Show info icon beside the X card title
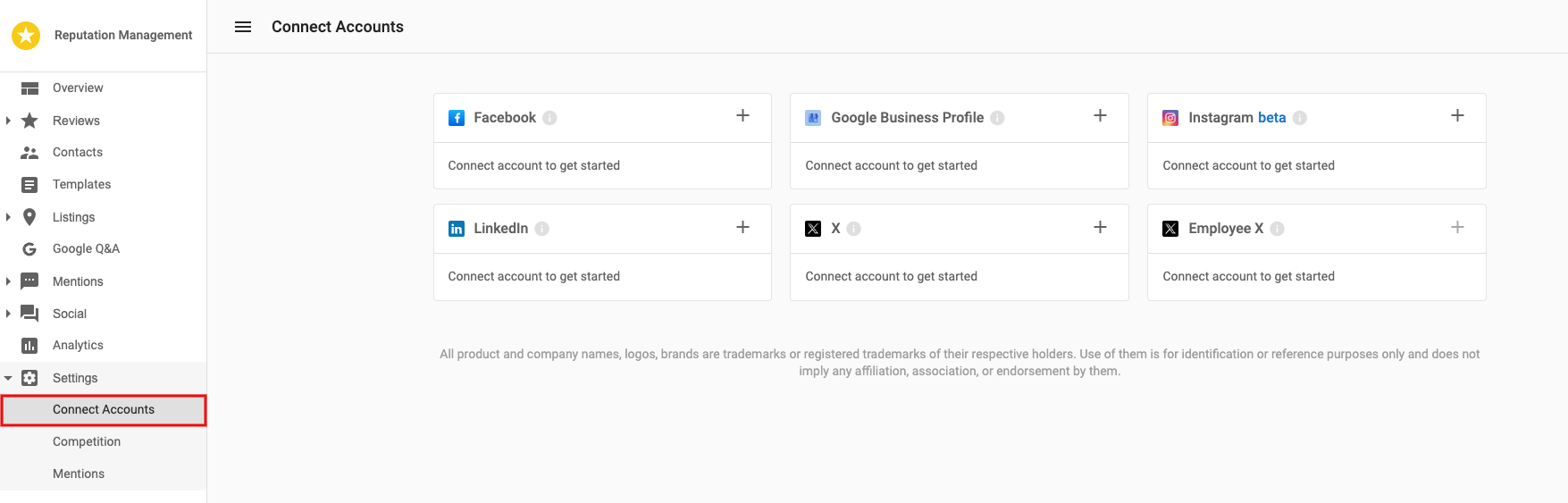The image size is (1568, 503). [854, 229]
